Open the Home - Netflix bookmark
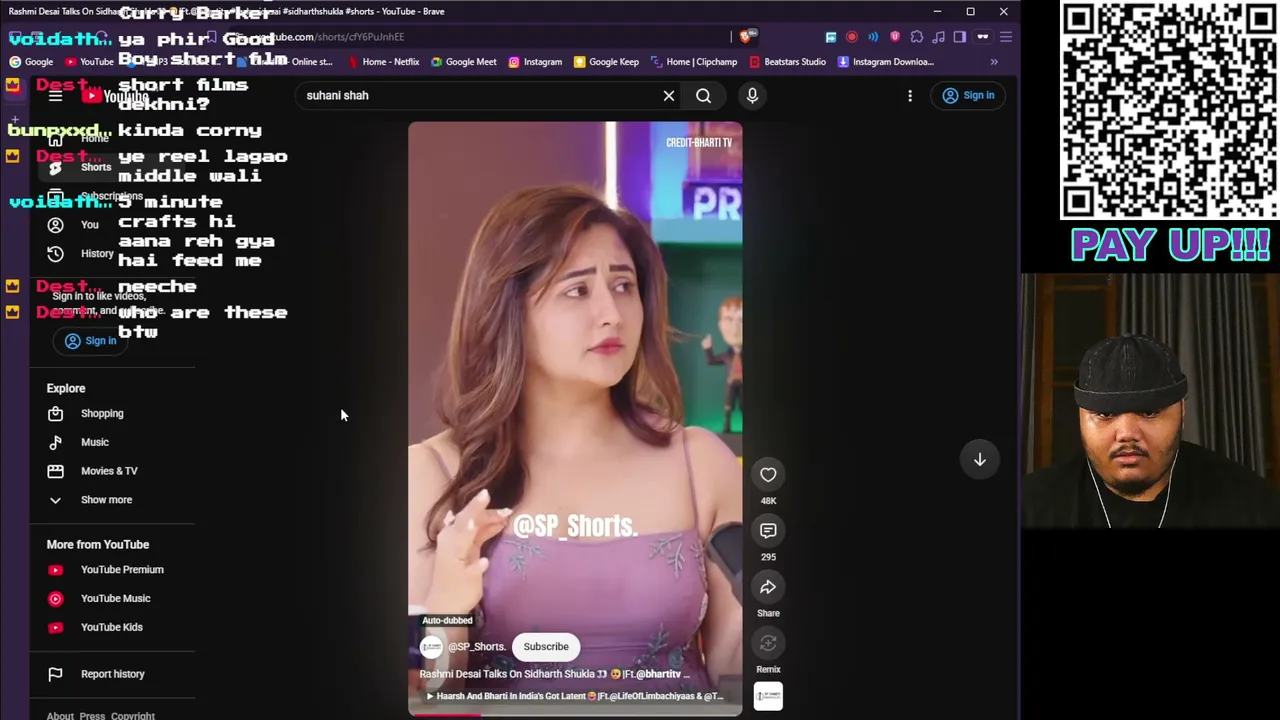 [382, 62]
